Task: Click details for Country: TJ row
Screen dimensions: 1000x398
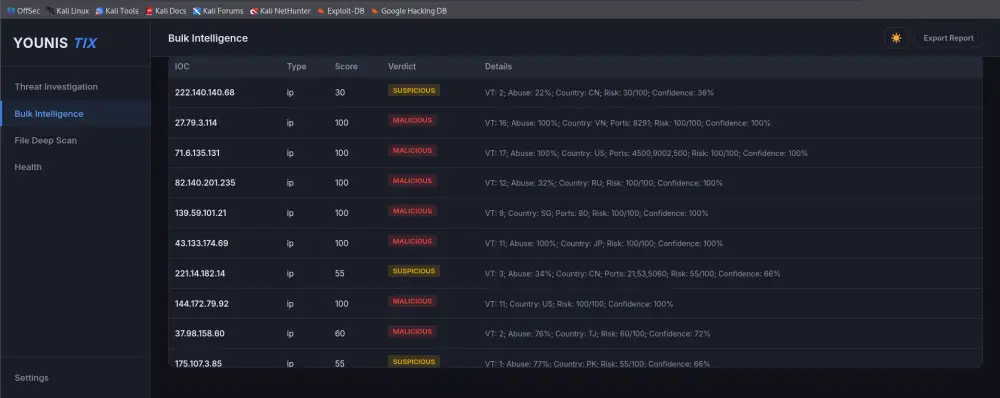Action: (x=598, y=334)
